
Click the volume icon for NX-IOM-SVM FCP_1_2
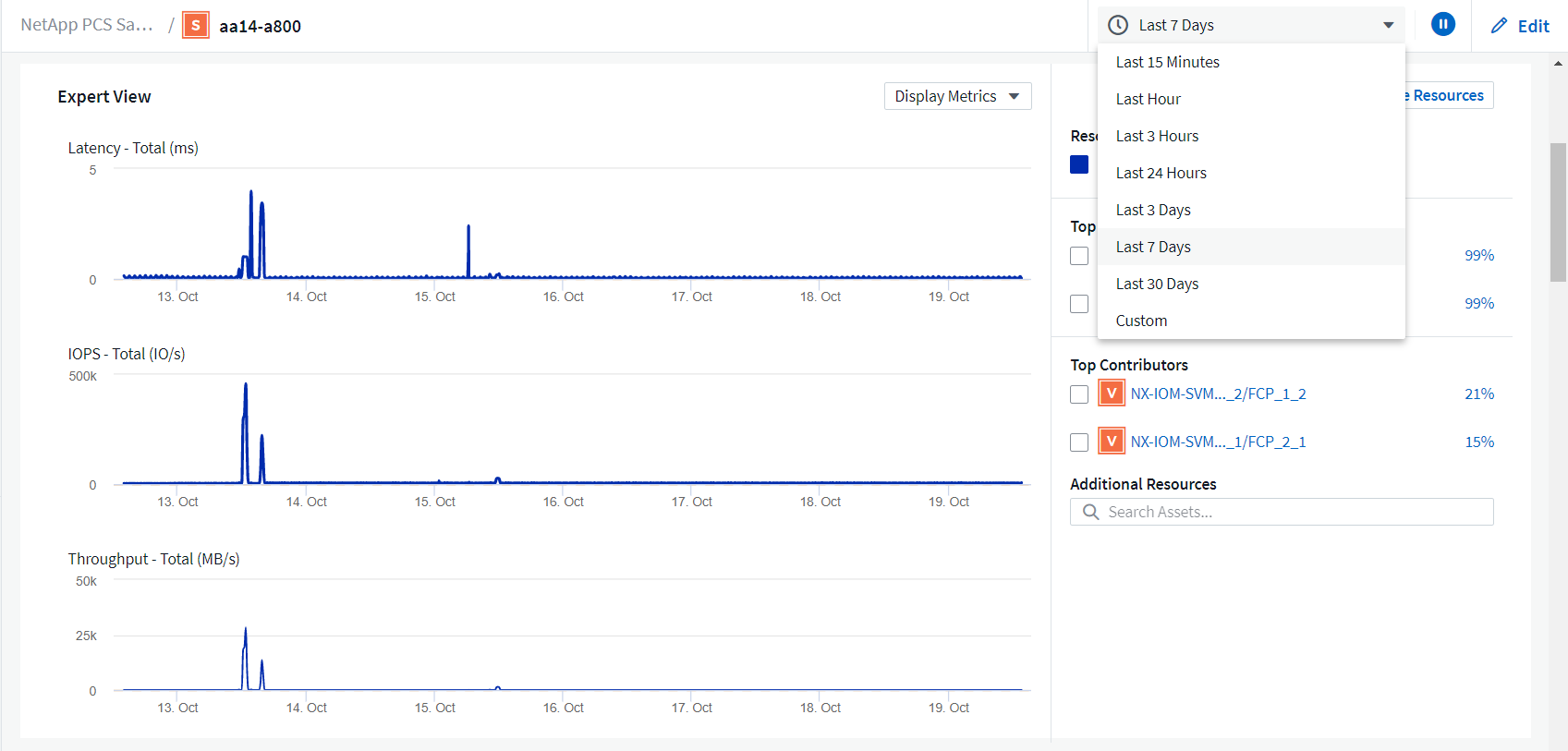pyautogui.click(x=1111, y=394)
